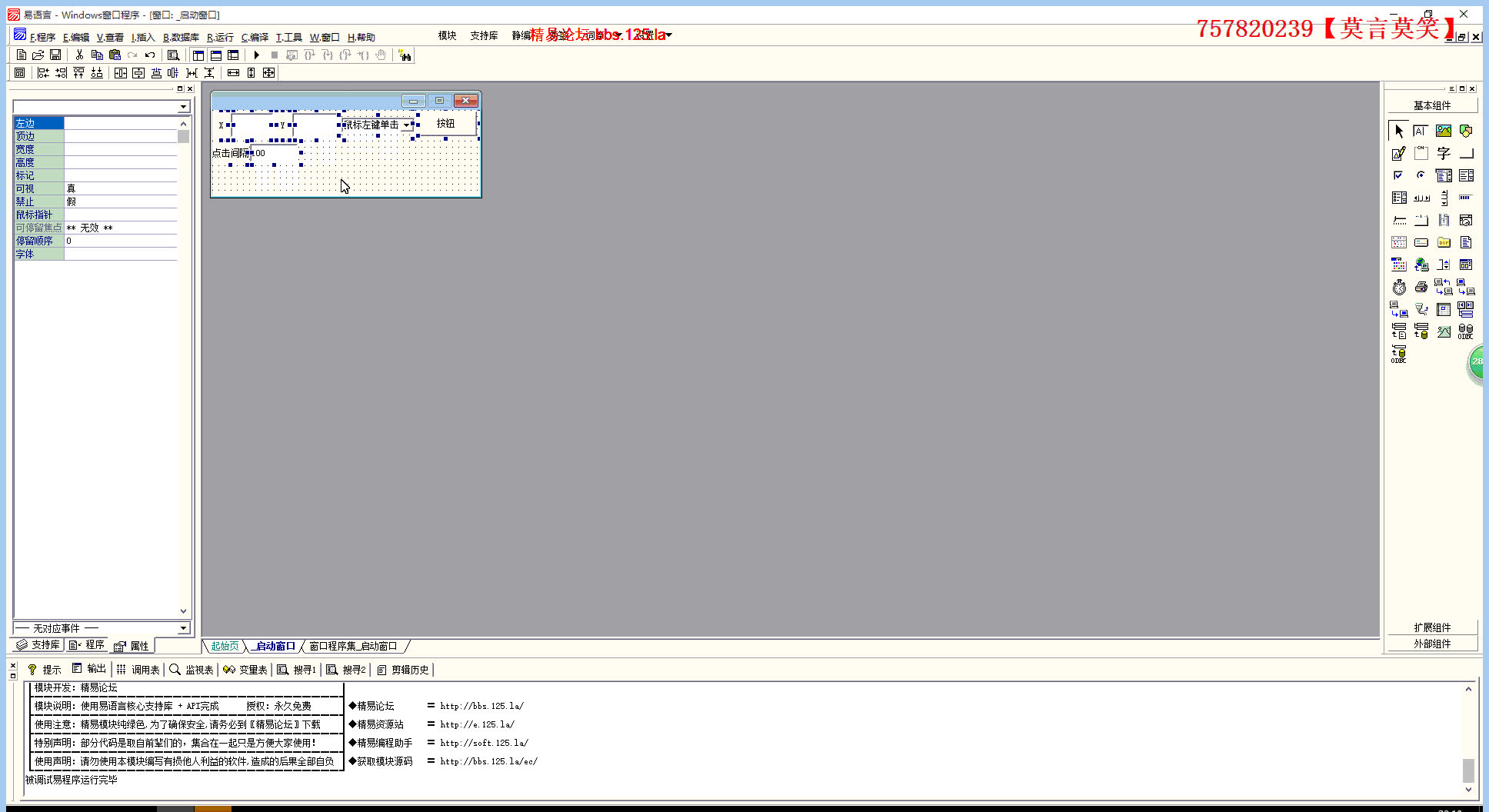Select the first ODBC database component icon

point(1466,331)
